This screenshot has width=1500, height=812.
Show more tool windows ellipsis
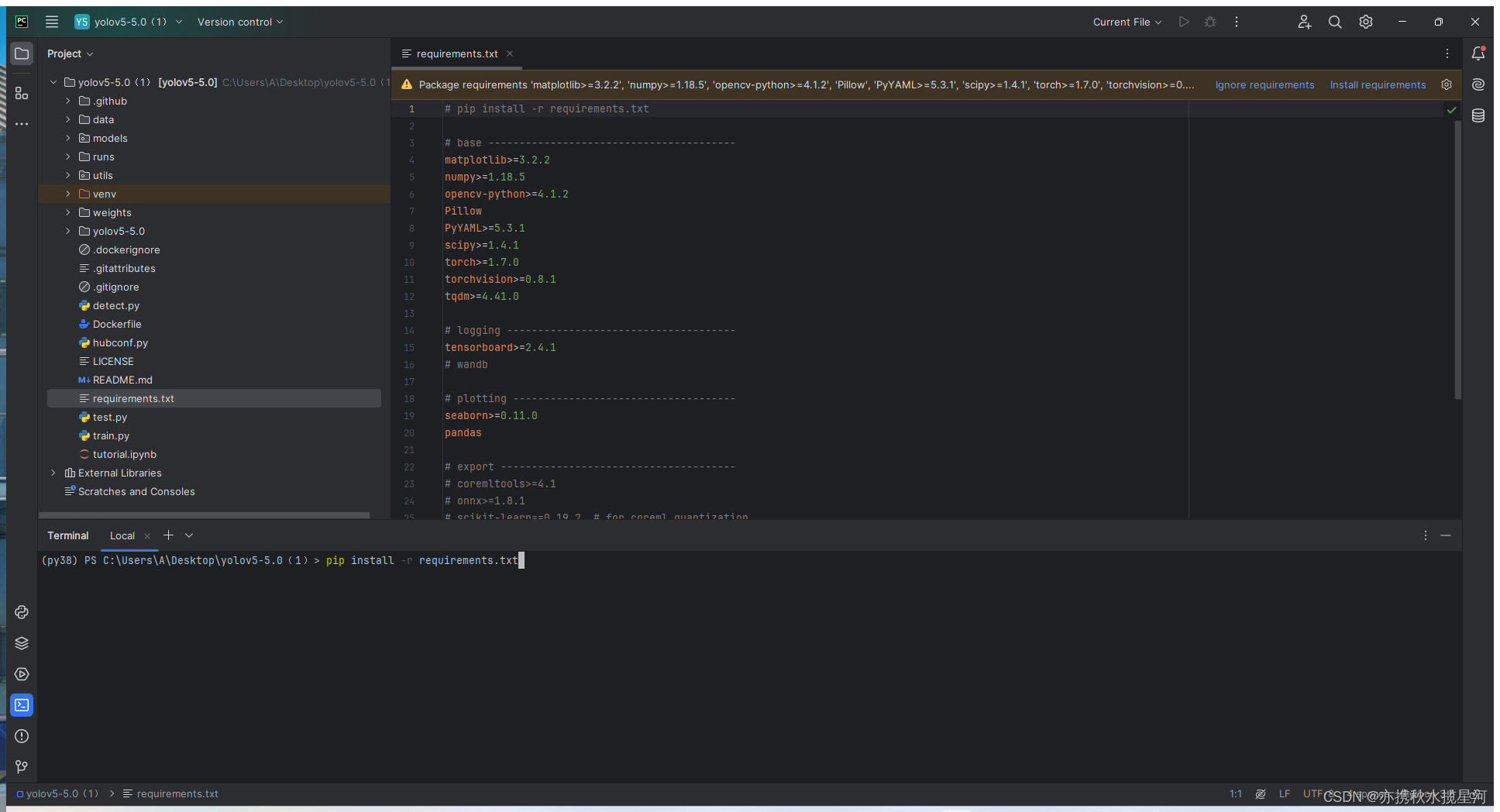coord(22,124)
